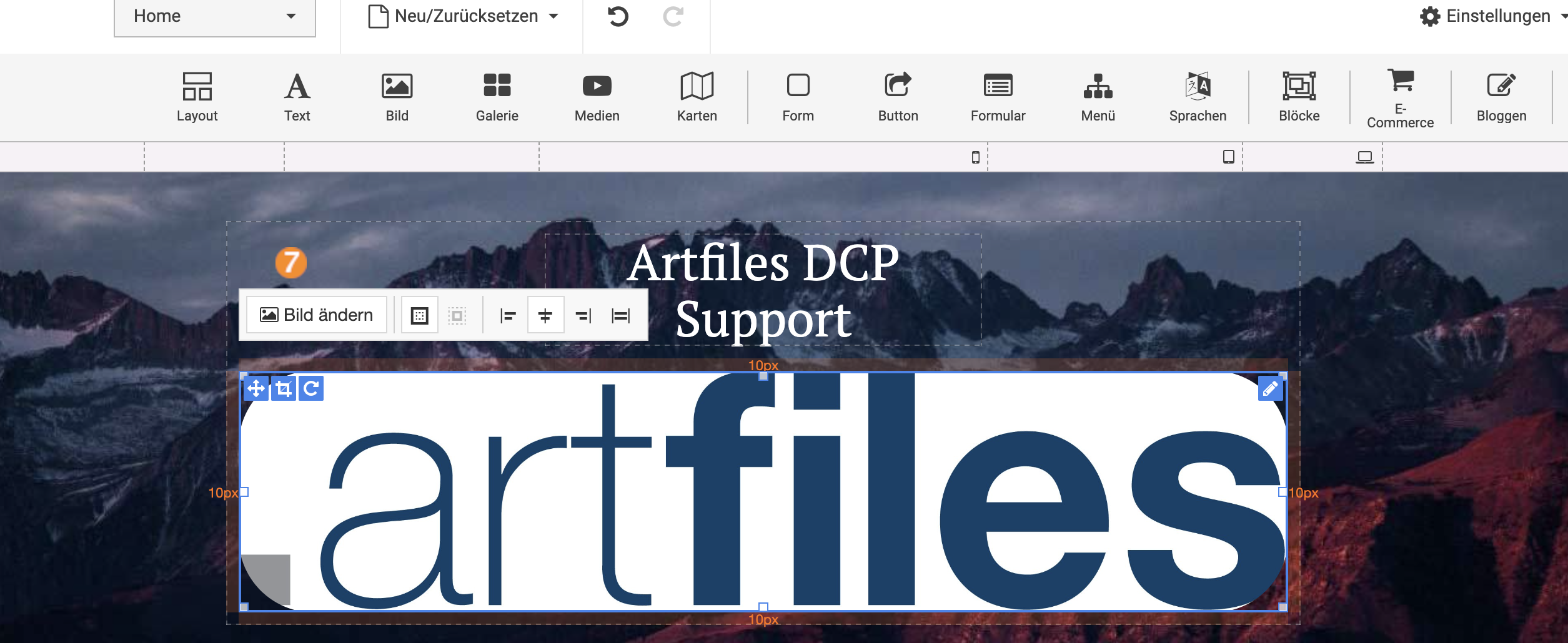Screen dimensions: 1568x643
Task: Select the solid-framed image fit mode
Action: 419,315
